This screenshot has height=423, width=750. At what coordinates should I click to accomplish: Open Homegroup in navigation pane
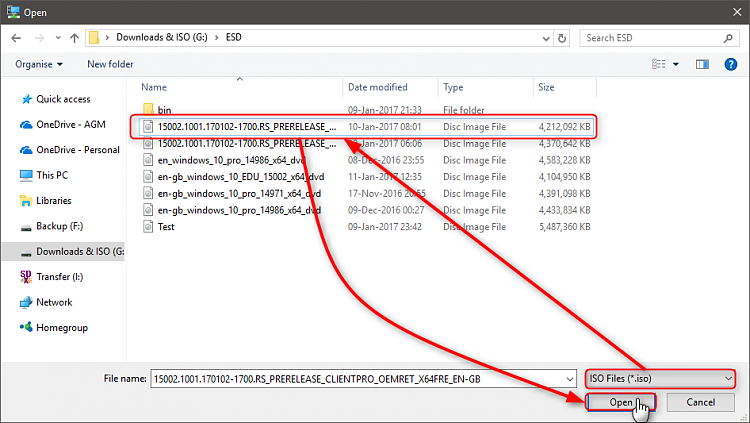tap(62, 328)
